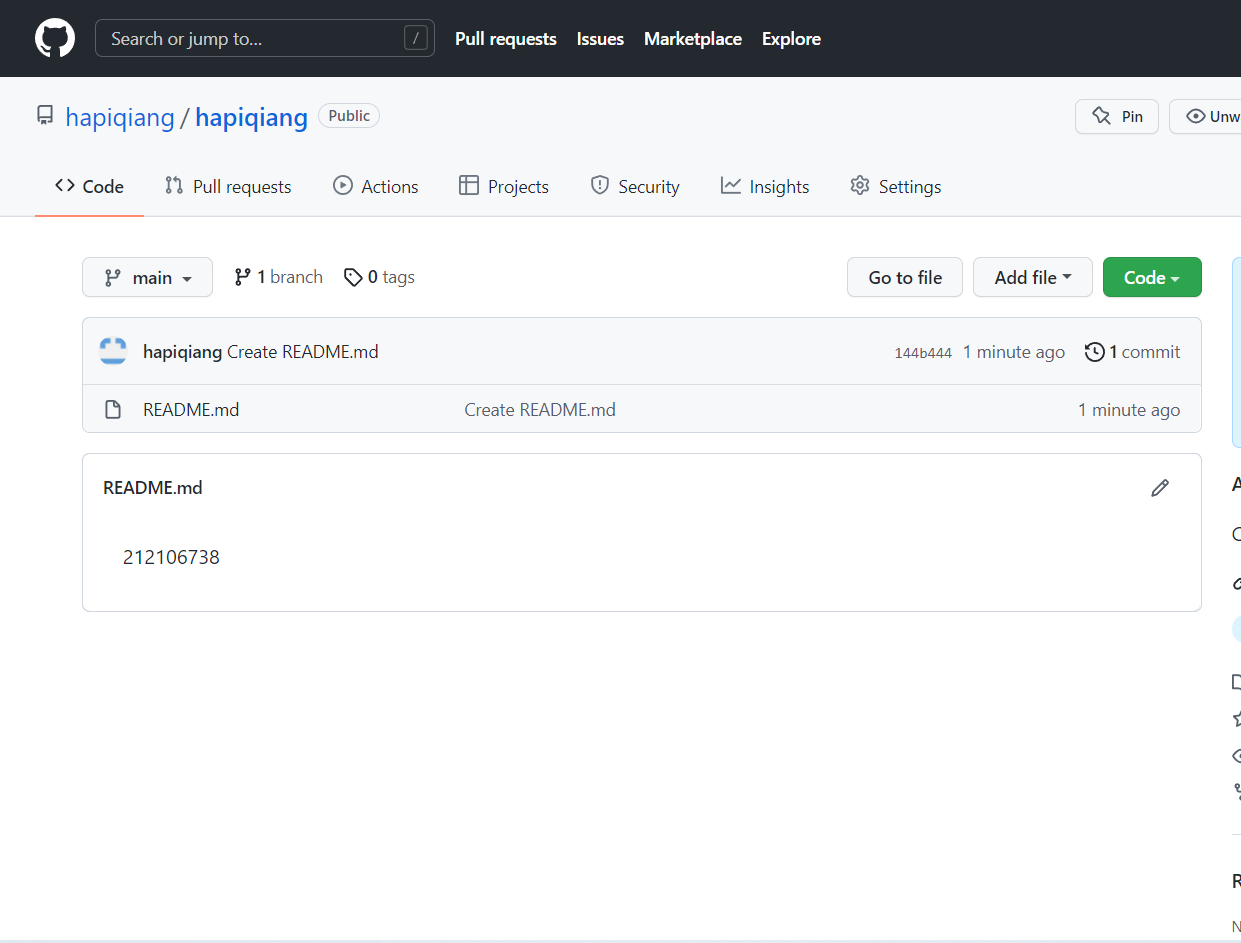View the 0 tags link
The image size is (1241, 943).
(379, 277)
